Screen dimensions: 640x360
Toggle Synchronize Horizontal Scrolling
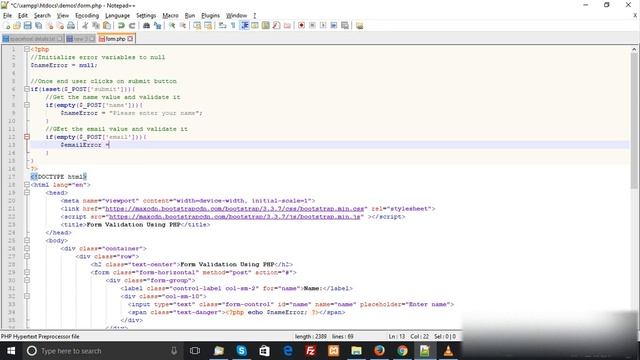point(208,25)
